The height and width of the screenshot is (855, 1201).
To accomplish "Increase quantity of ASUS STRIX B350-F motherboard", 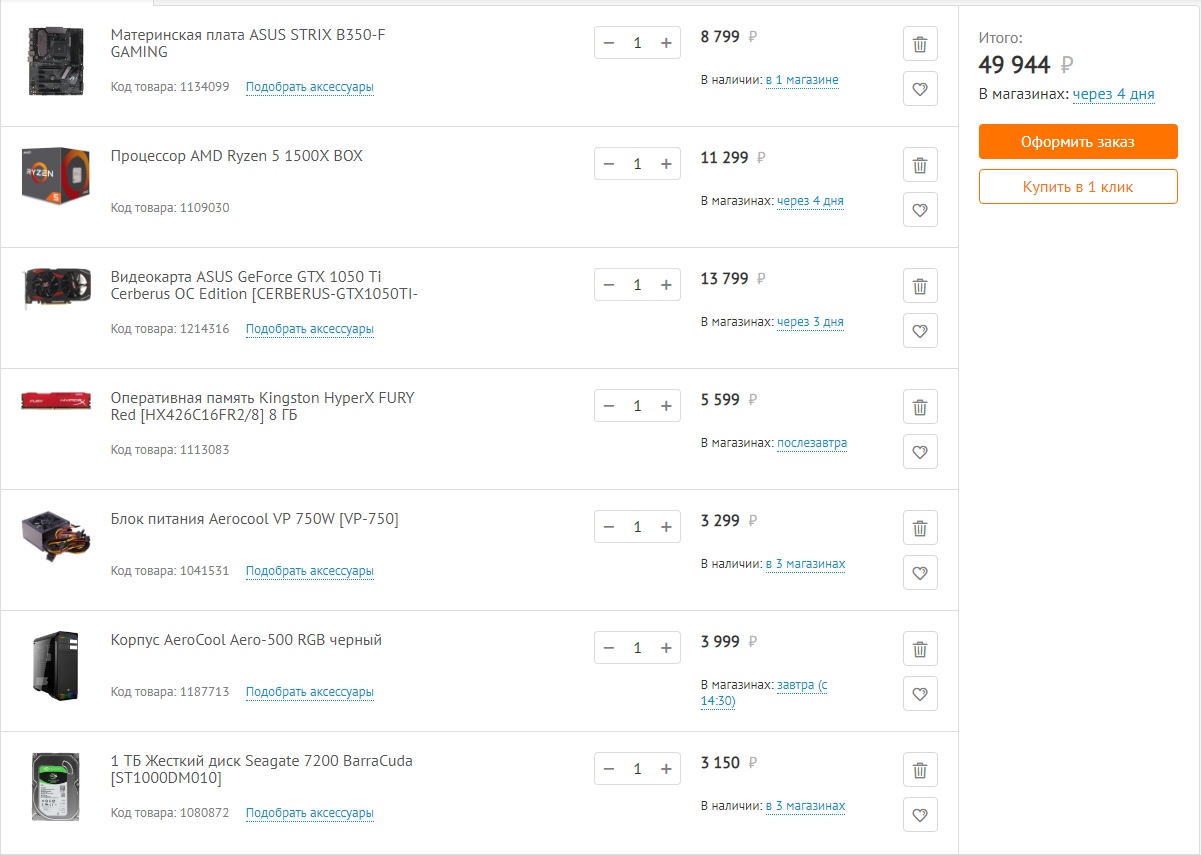I will click(x=666, y=43).
